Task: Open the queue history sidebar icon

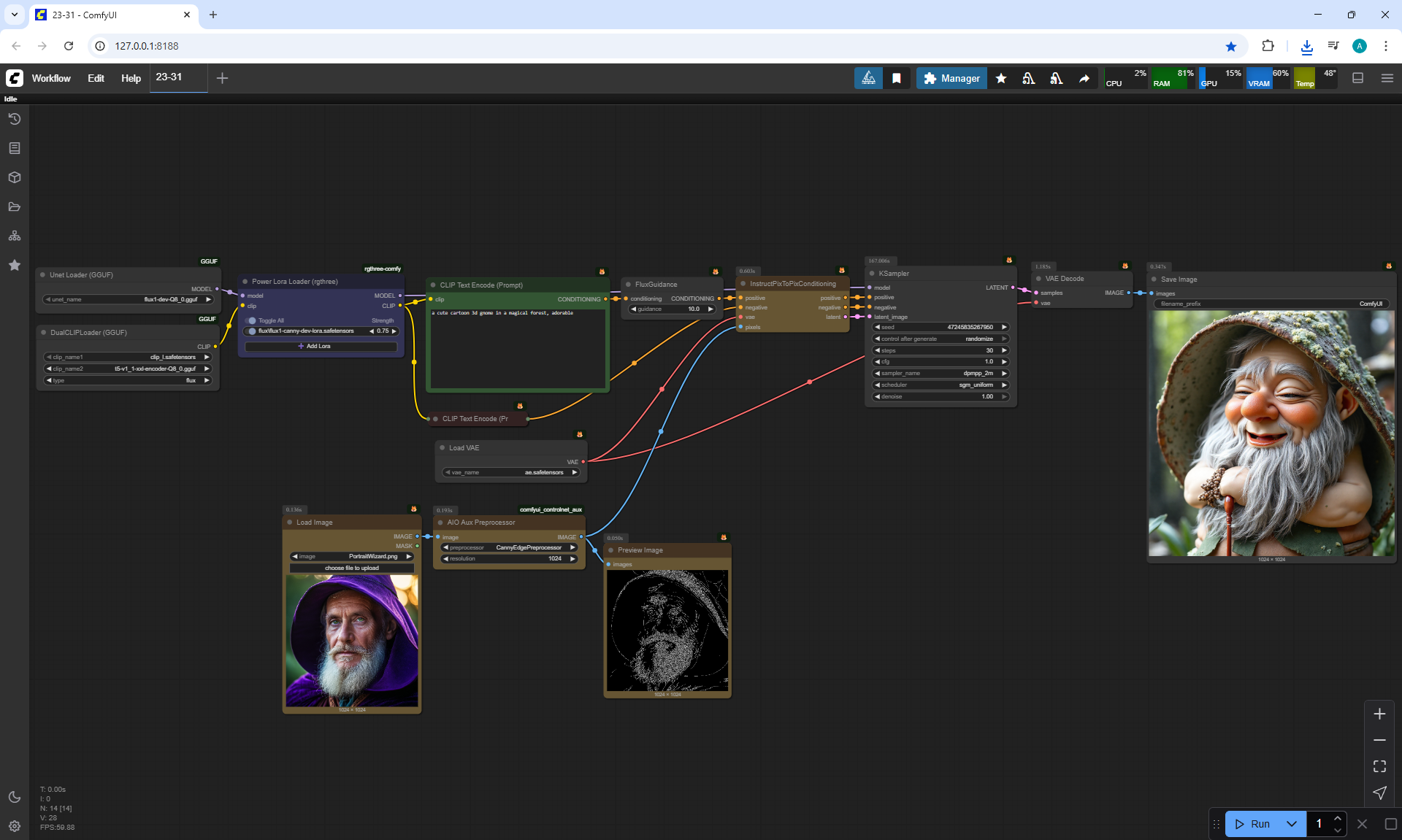Action: pyautogui.click(x=15, y=119)
